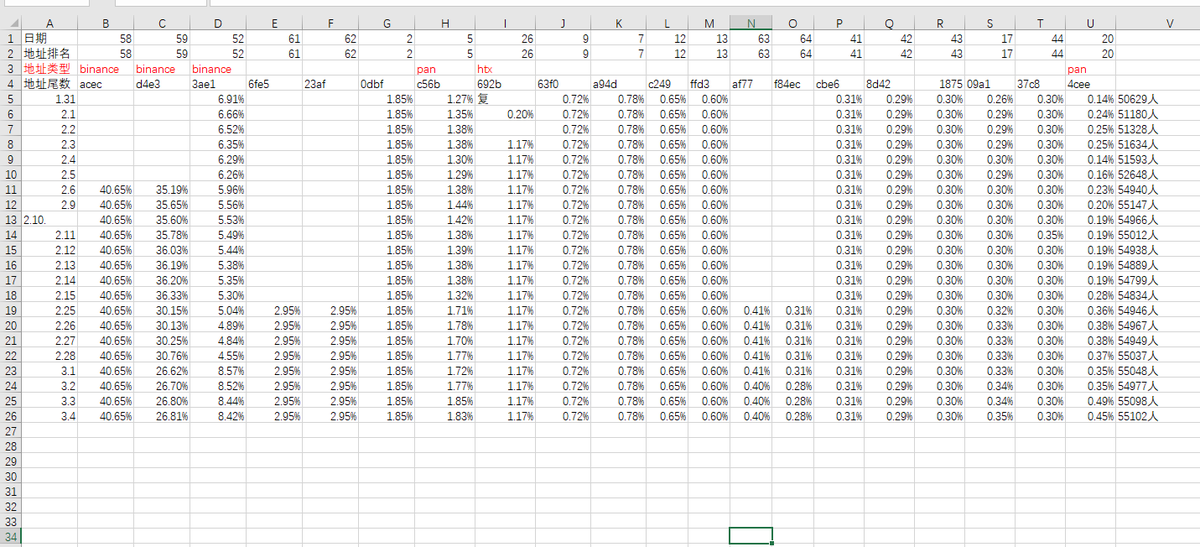This screenshot has width=1200, height=547.
Task: Select column header Q
Action: pos(889,23)
